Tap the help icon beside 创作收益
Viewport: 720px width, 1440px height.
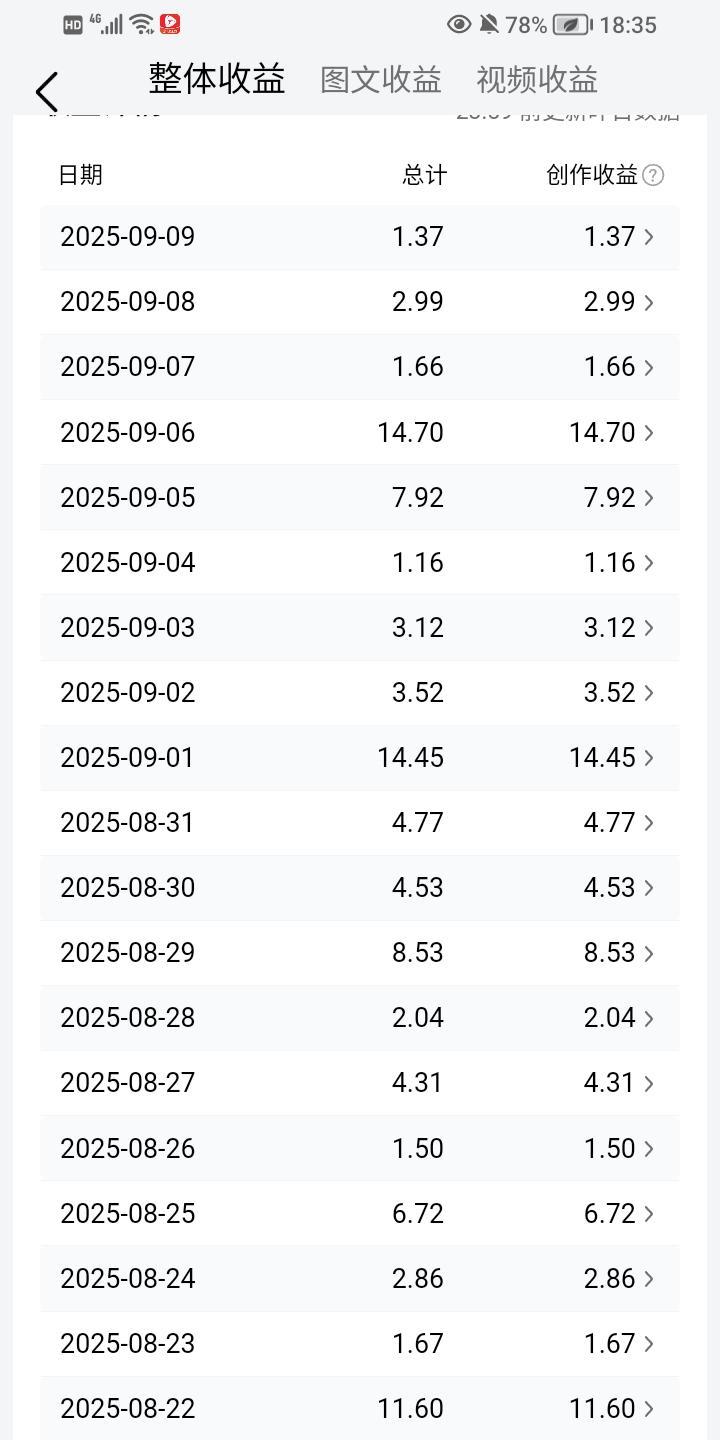(653, 175)
